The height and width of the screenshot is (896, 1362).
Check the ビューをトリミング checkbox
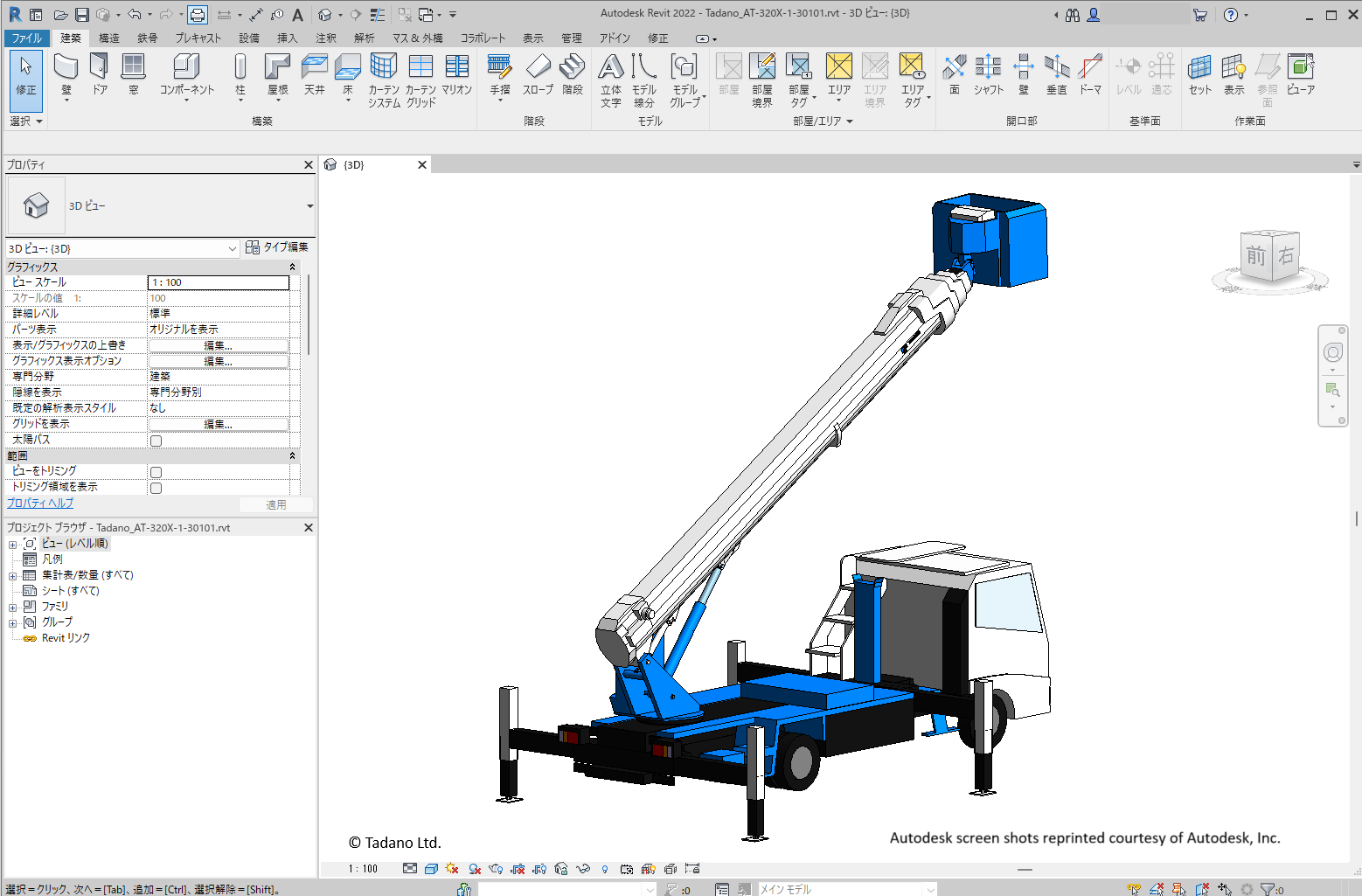pyautogui.click(x=156, y=472)
